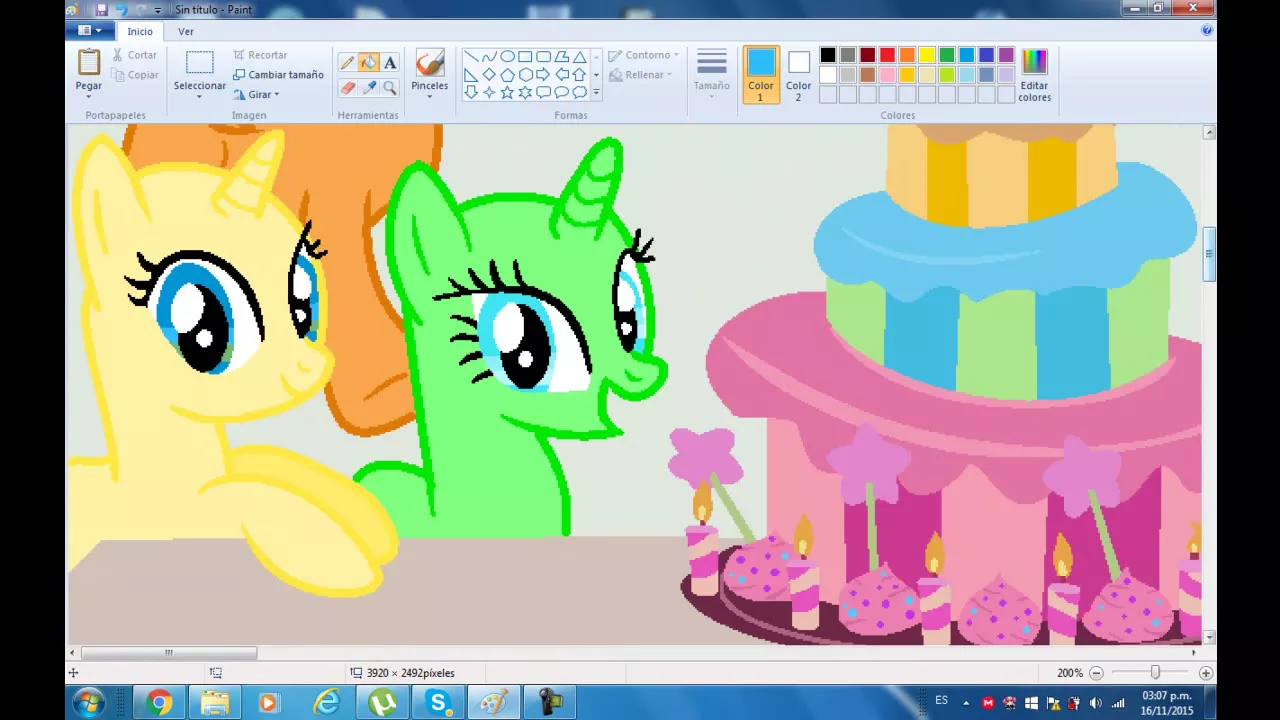Screen dimensions: 1280x720
Task: Click the horizontal scrollbar right arrow
Action: pyautogui.click(x=1193, y=653)
